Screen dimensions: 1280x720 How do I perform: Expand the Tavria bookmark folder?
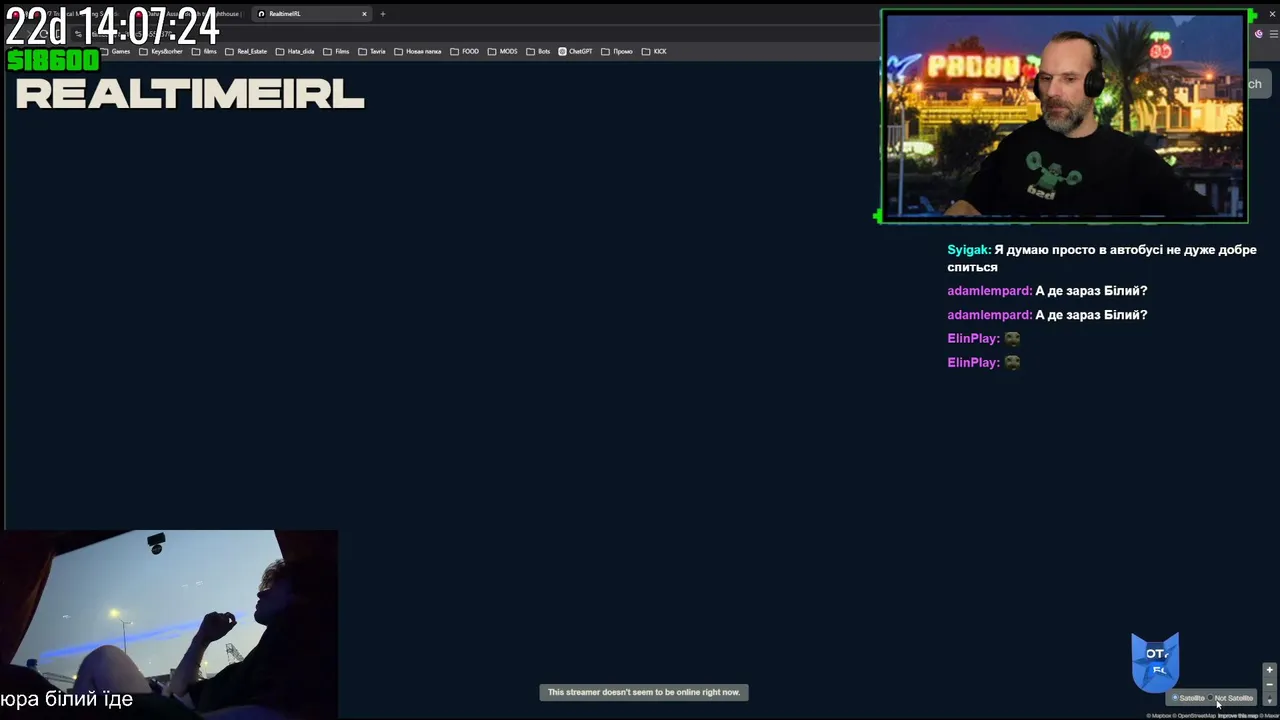371,51
